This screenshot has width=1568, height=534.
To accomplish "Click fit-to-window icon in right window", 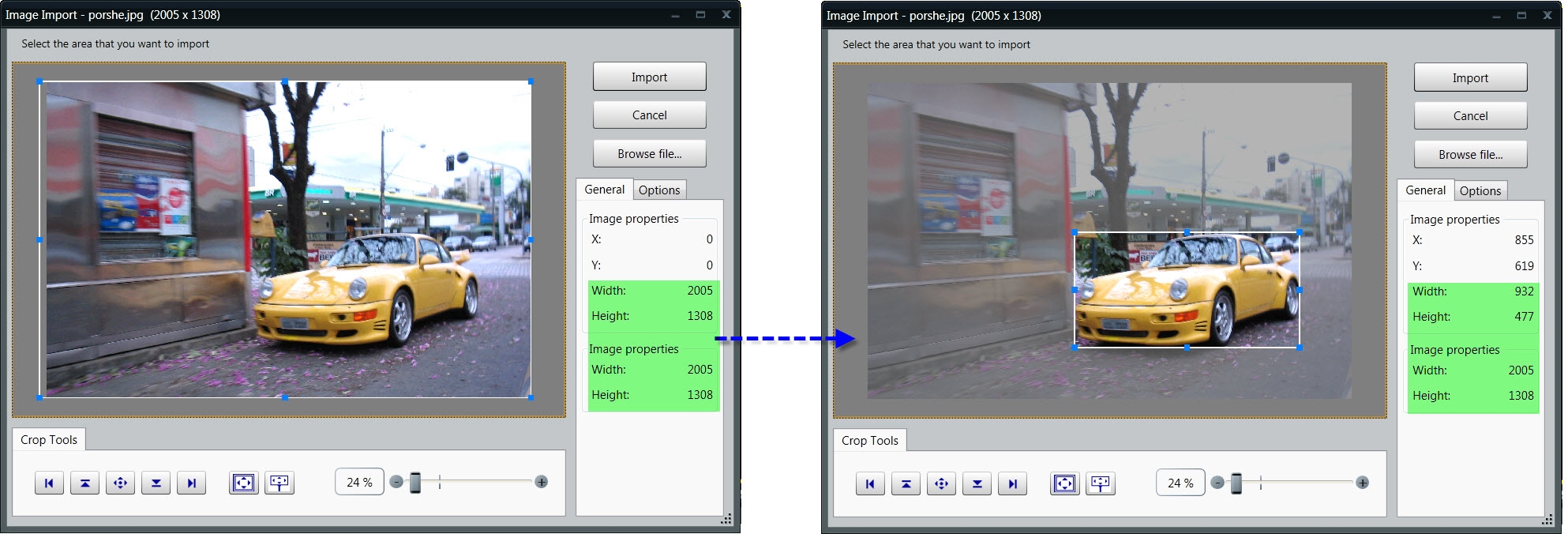I will [1100, 483].
